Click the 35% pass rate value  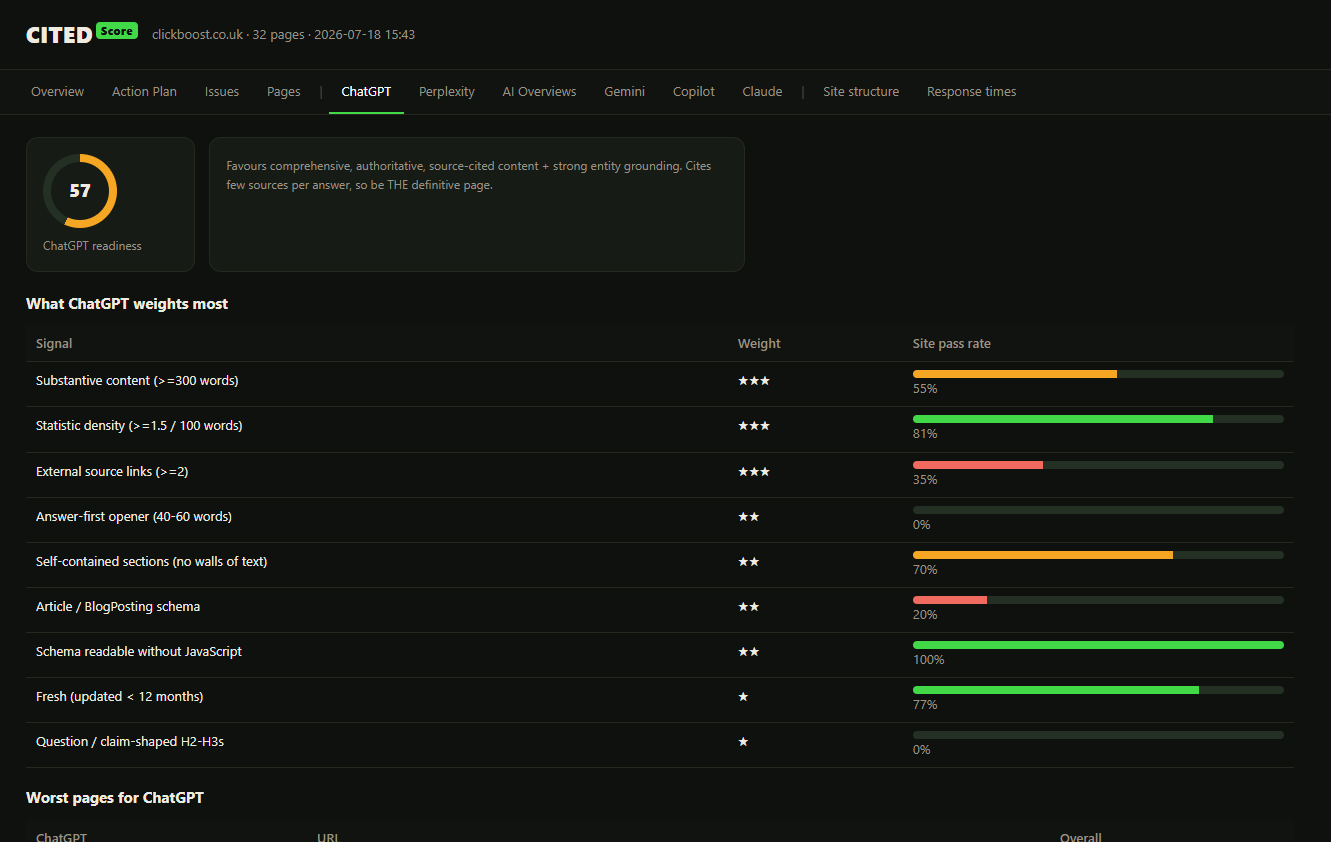(x=925, y=480)
